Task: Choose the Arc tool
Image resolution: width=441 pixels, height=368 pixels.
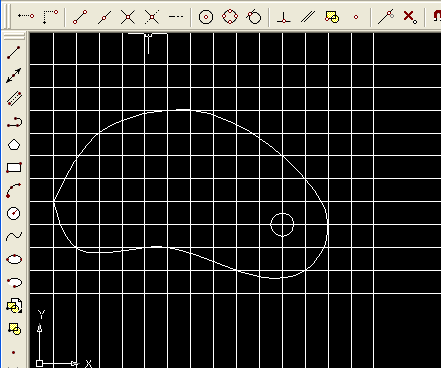Action: click(x=14, y=190)
